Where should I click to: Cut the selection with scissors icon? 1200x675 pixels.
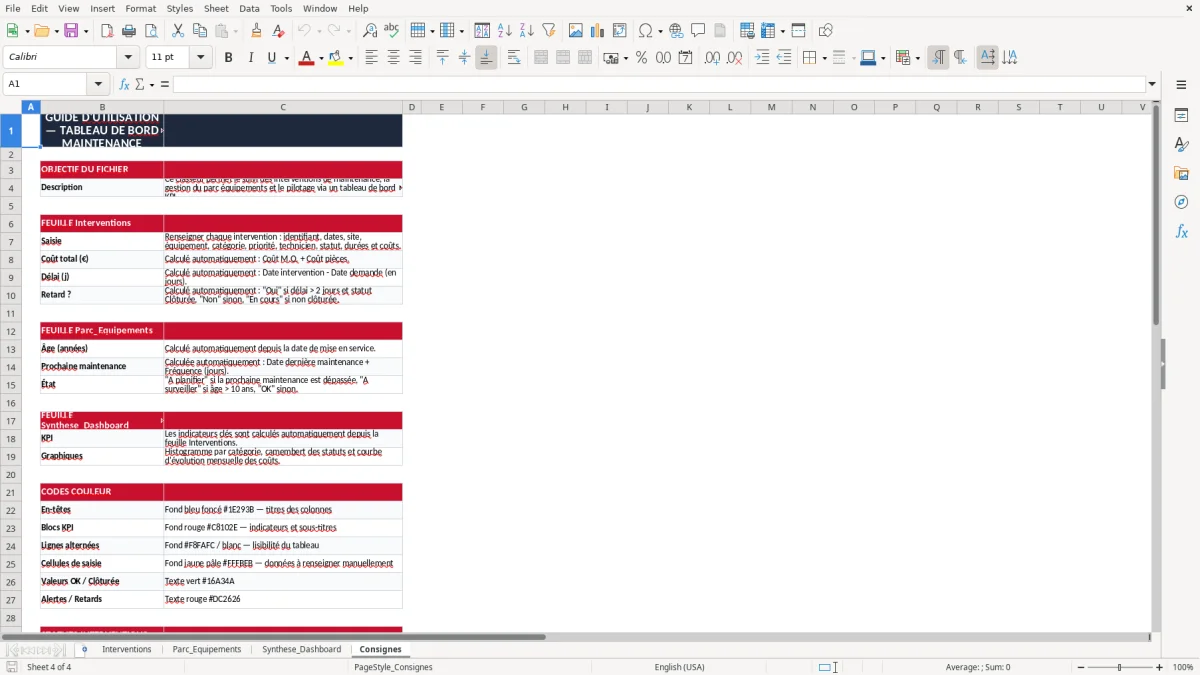(178, 31)
